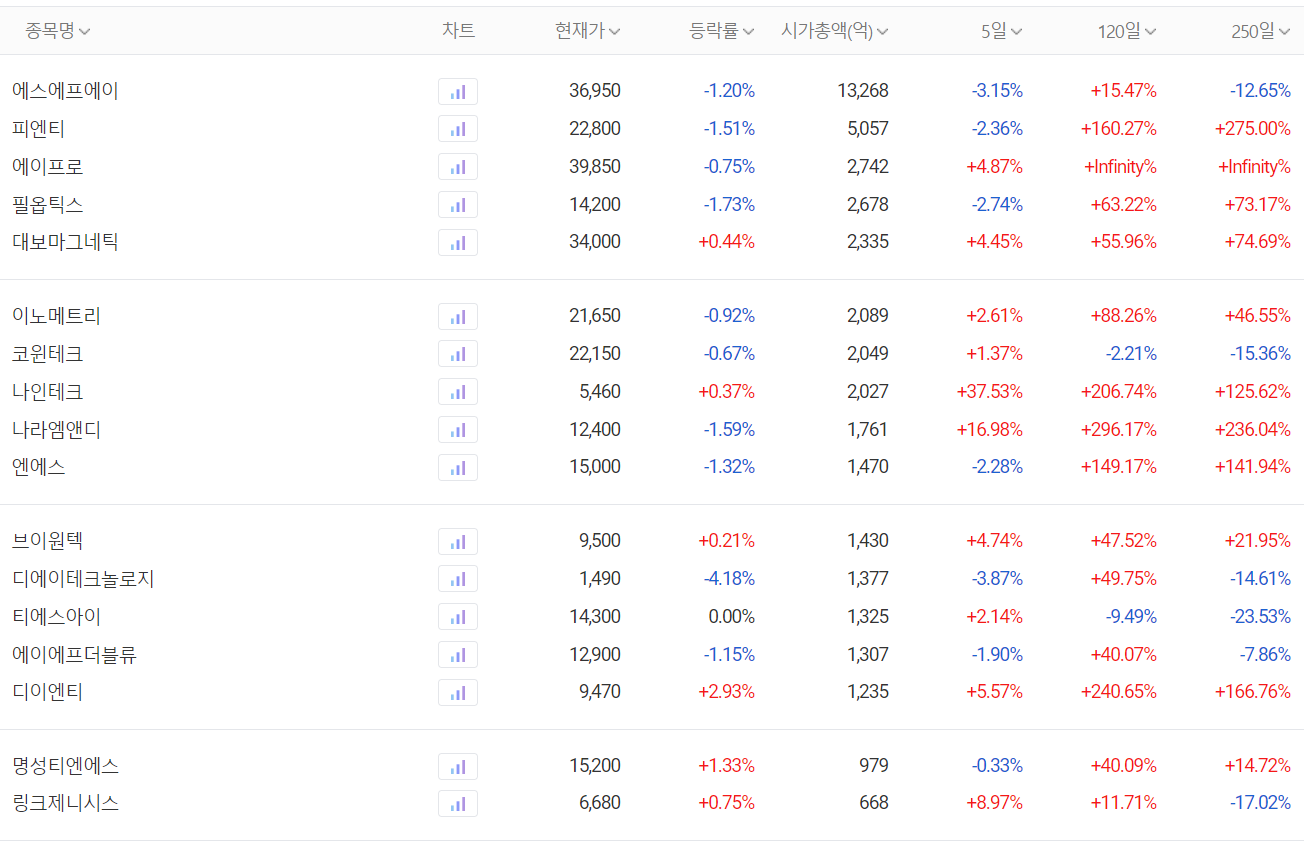The image size is (1304, 848).
Task: Open the 링크제니시스 stock link
Action: point(66,803)
